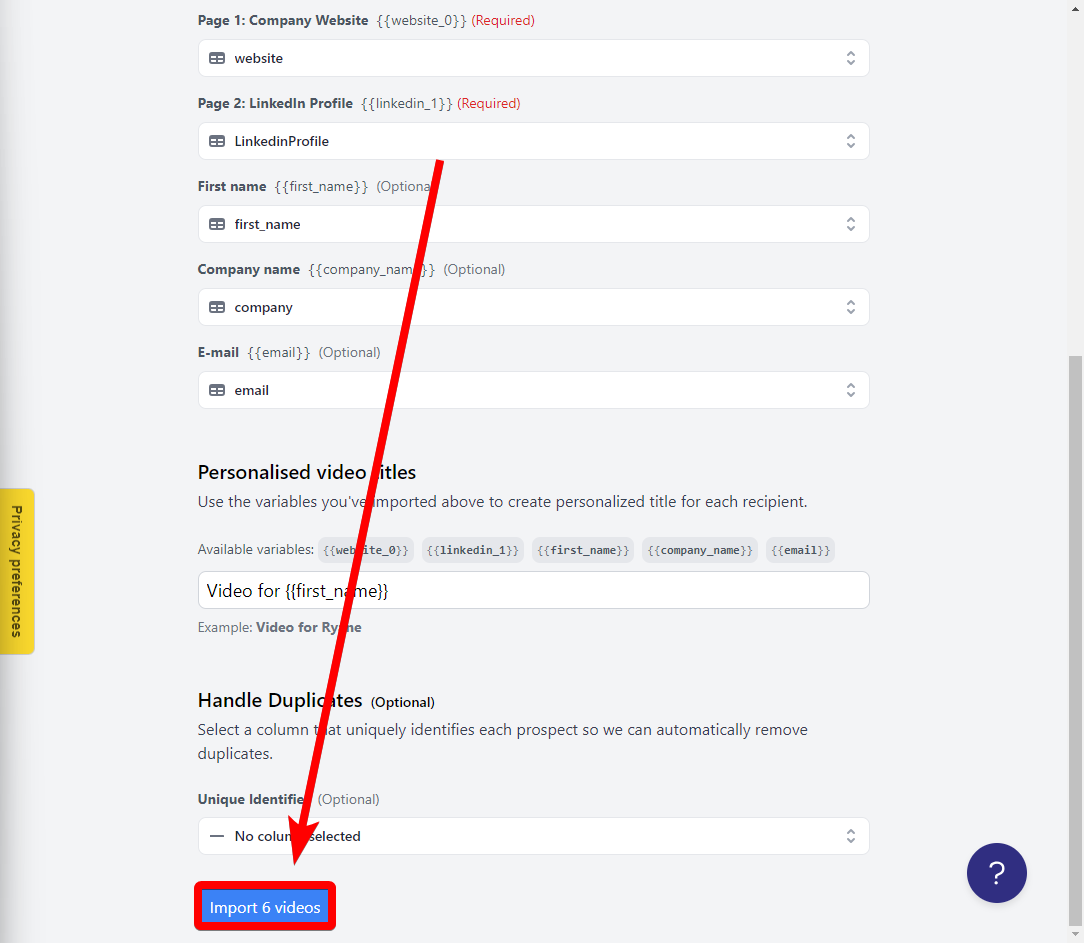Click dash icon in No column selected
This screenshot has height=943, width=1084.
pyautogui.click(x=217, y=836)
